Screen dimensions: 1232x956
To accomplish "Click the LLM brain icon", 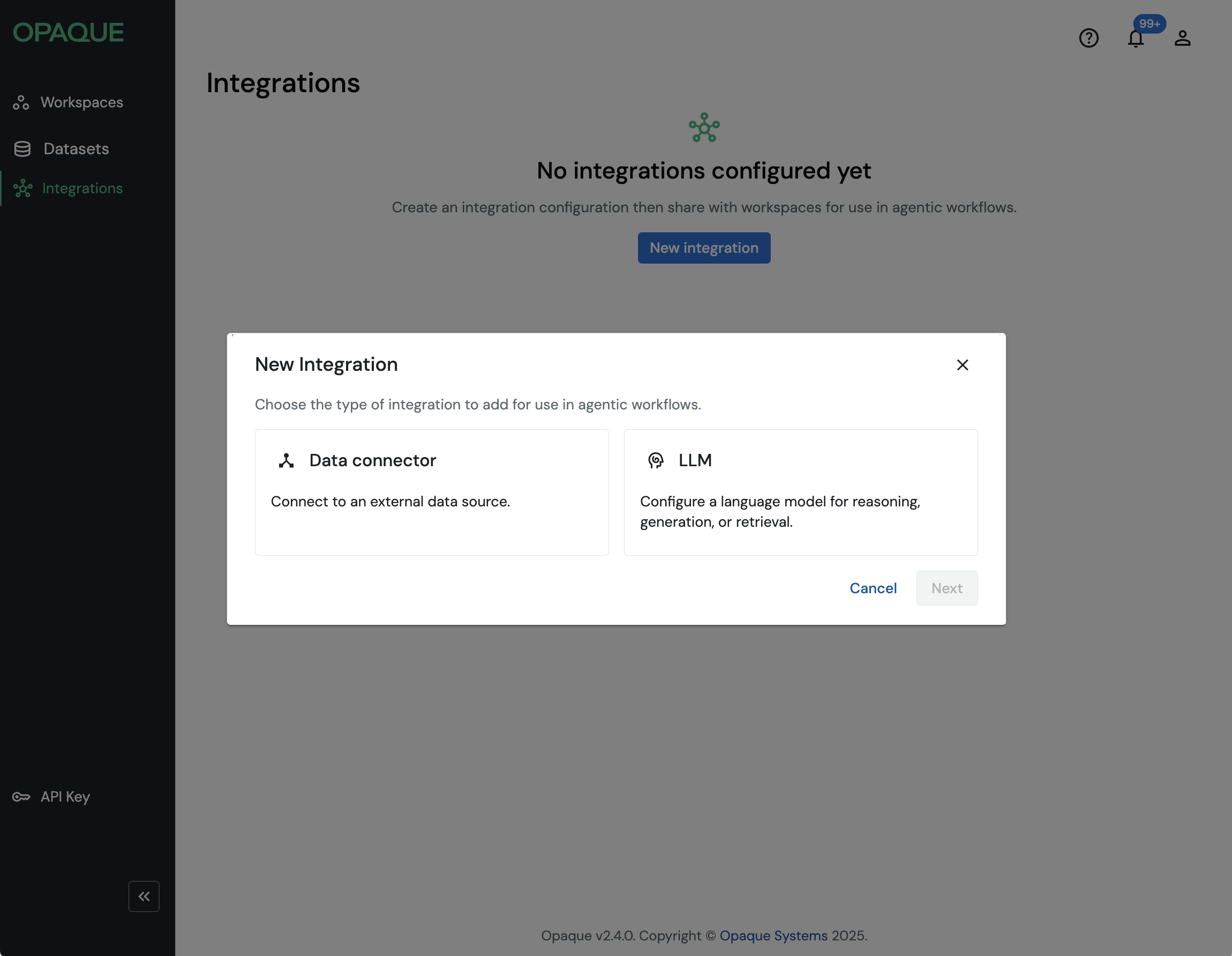I will (x=656, y=460).
